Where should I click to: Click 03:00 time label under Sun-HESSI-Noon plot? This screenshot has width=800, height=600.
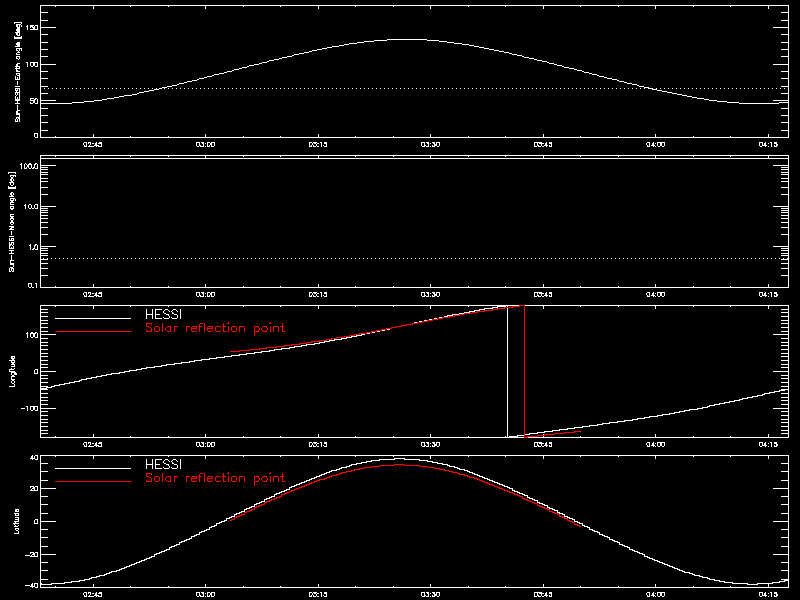click(x=205, y=295)
